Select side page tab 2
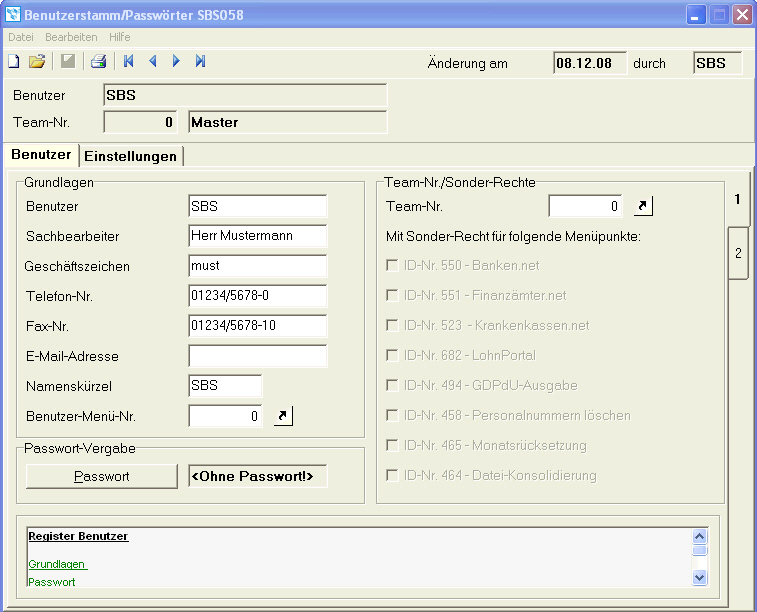This screenshot has height=612, width=757. point(738,253)
